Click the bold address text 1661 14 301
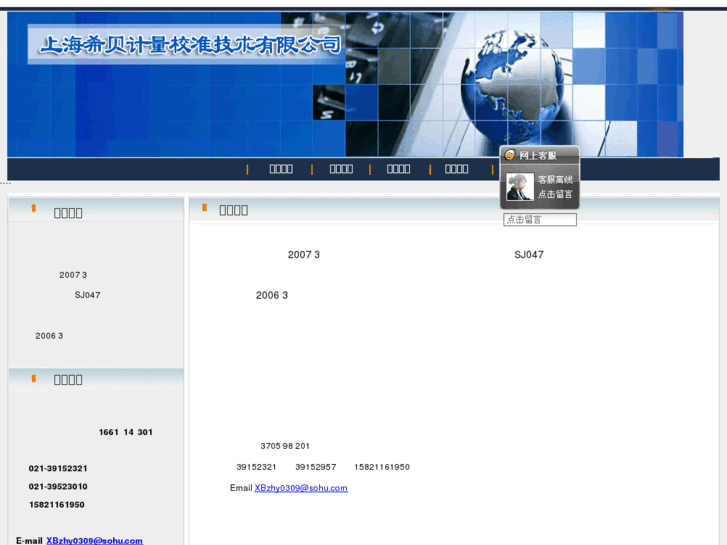The height and width of the screenshot is (545, 727). pos(126,432)
